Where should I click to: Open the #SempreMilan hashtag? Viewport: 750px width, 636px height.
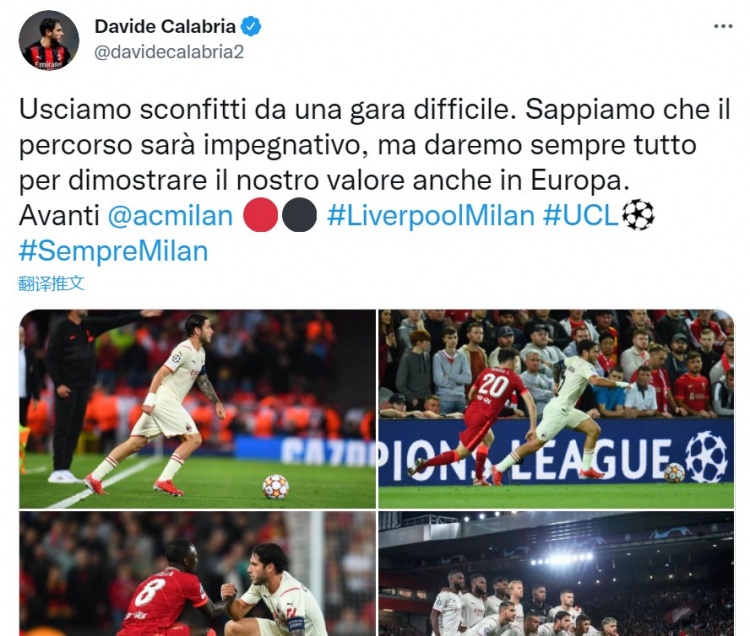[x=113, y=252]
